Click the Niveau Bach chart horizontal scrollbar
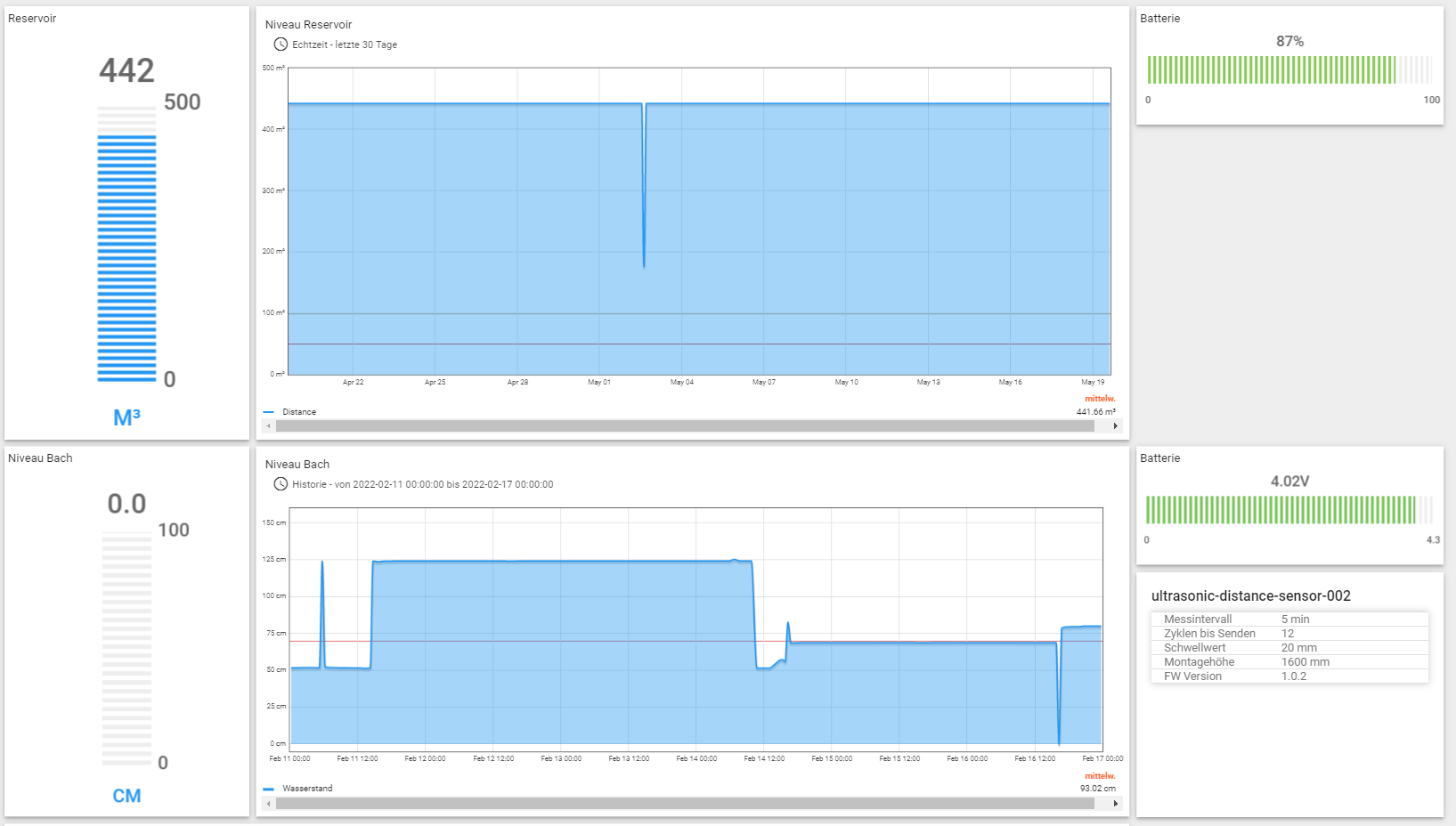This screenshot has height=826, width=1456. click(684, 804)
